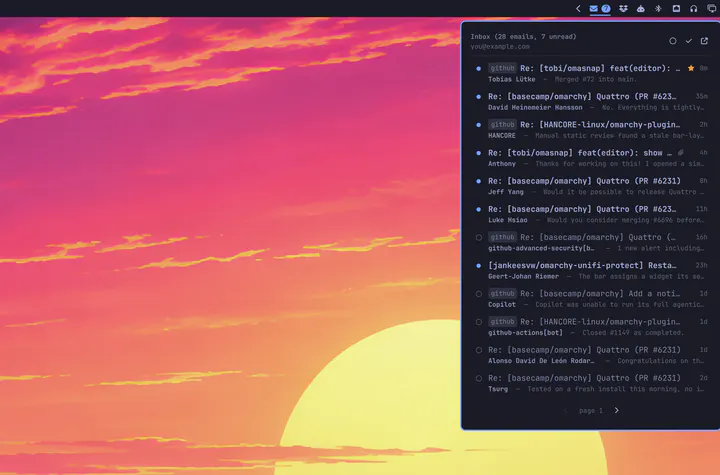
Task: Mark the Copilot email as unread via its circle
Action: 478,294
